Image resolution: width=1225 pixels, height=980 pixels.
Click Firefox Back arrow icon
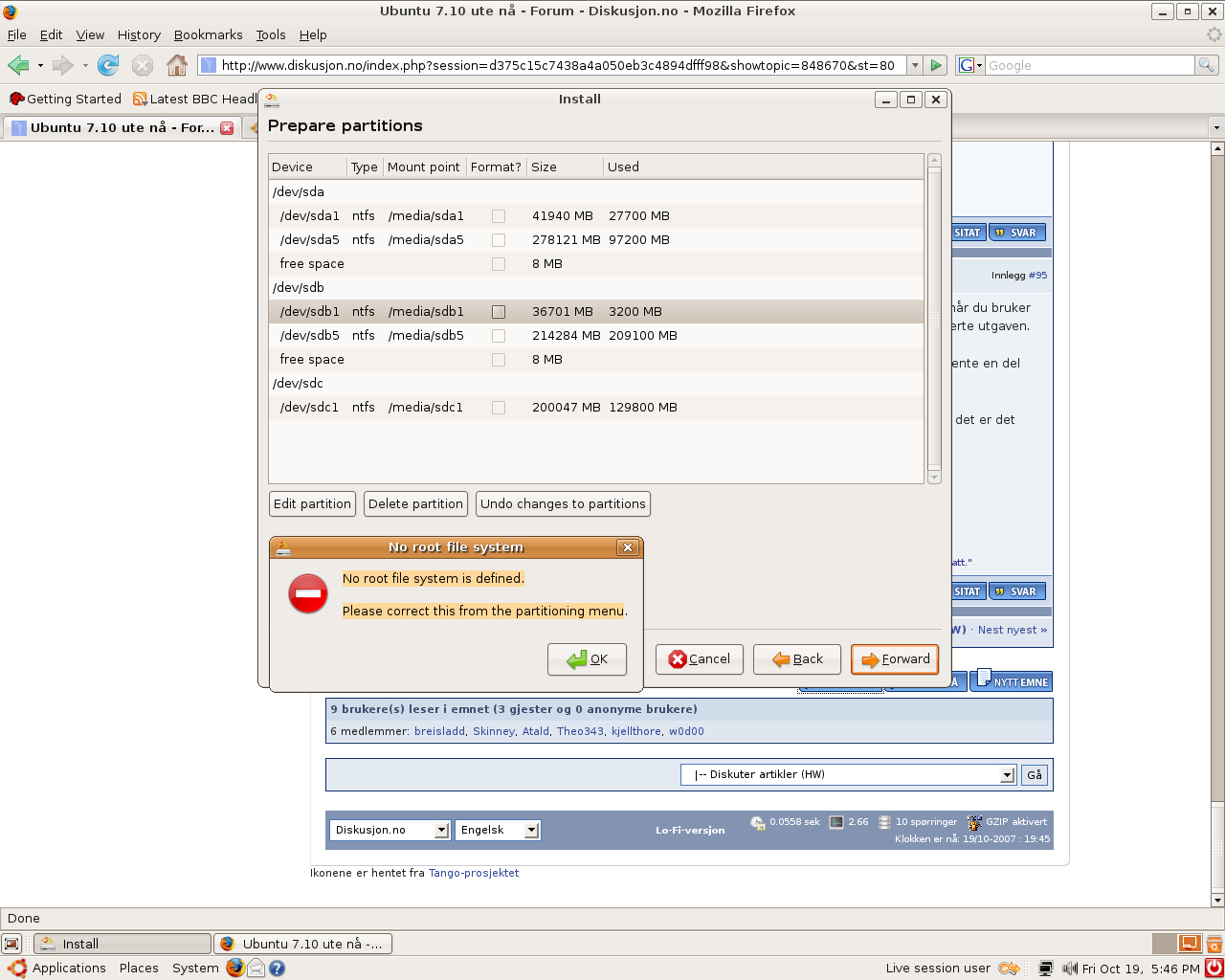coord(18,65)
